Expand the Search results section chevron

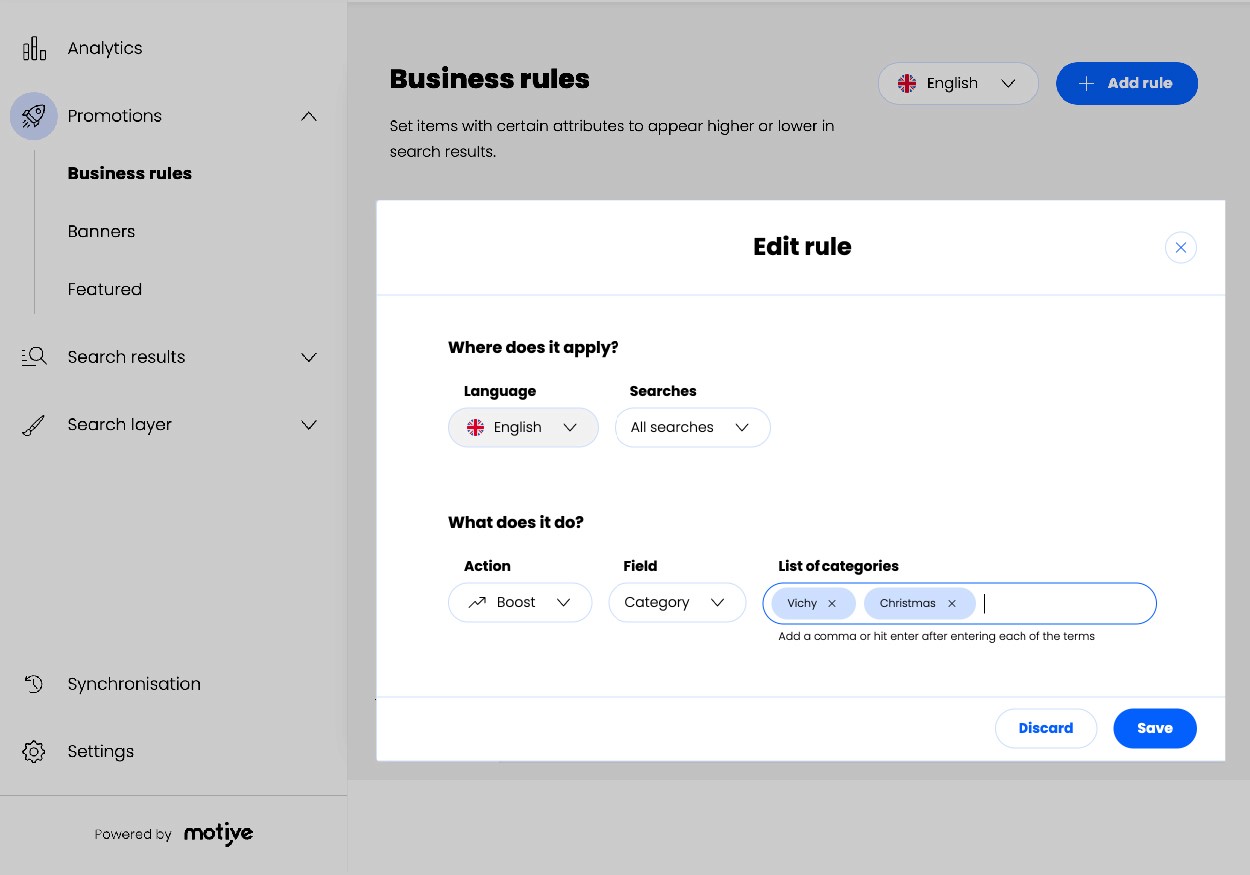(x=309, y=357)
